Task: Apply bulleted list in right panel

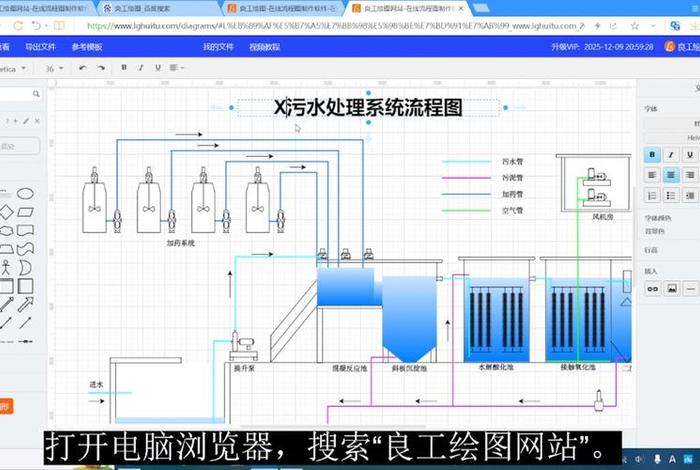Action: click(x=671, y=195)
